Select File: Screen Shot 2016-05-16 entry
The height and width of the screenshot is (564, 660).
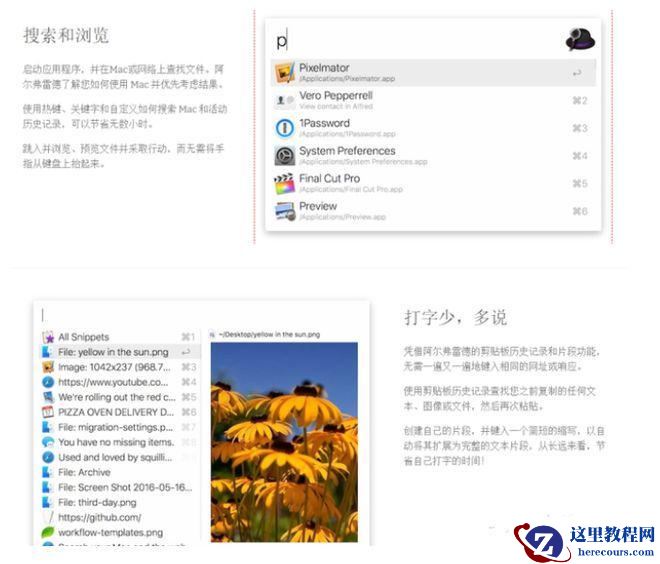click(120, 487)
